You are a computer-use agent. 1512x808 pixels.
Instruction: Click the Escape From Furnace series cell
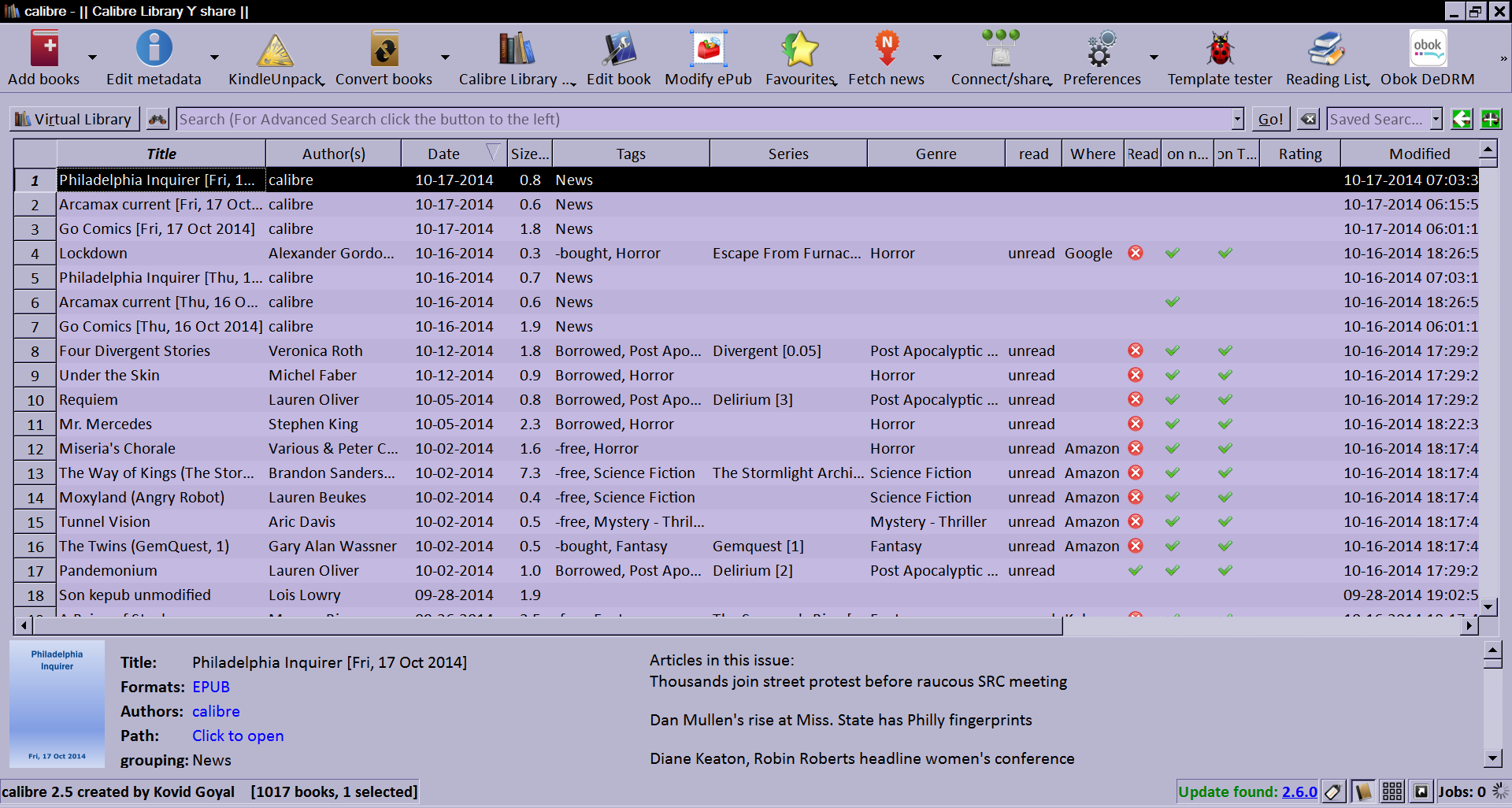[x=787, y=253]
